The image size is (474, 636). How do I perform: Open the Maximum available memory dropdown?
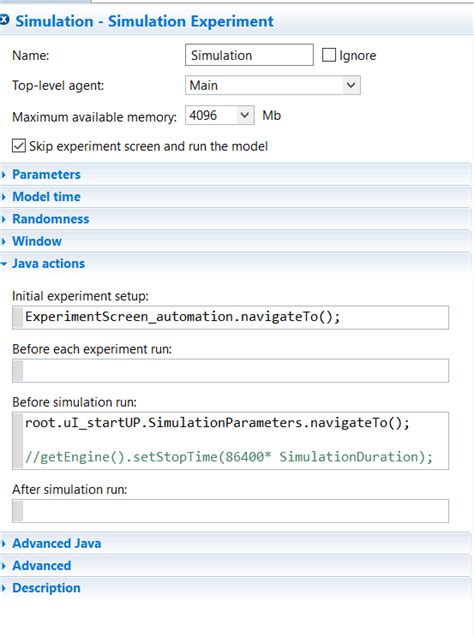pos(219,115)
